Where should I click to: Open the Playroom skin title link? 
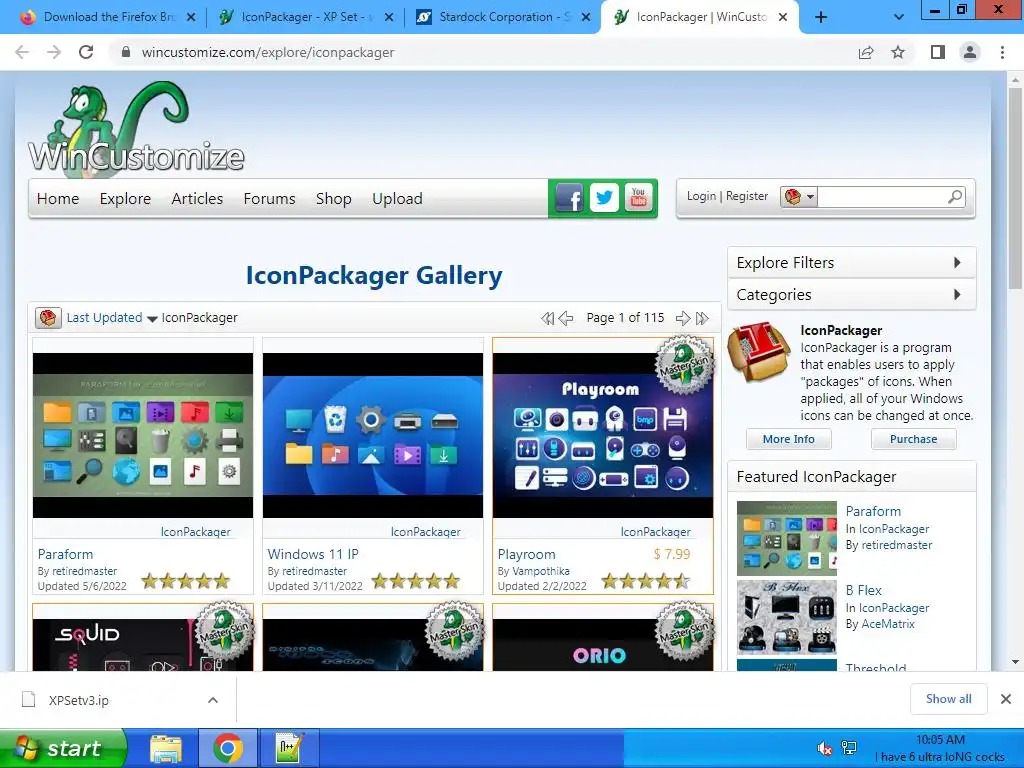526,554
